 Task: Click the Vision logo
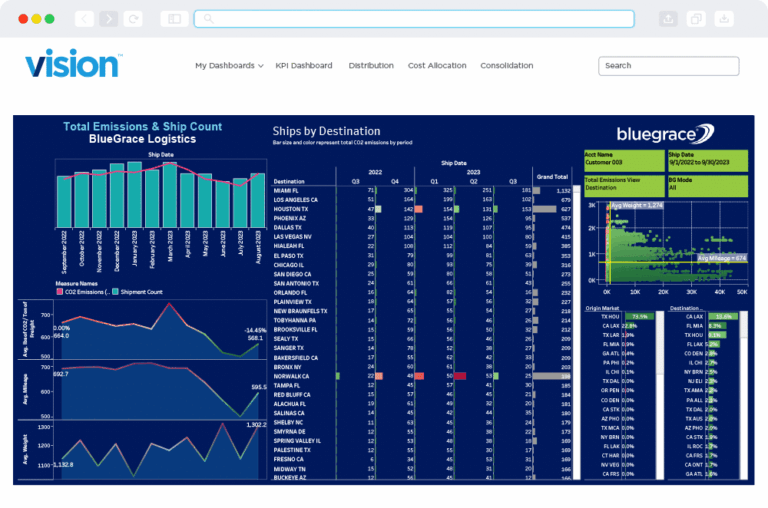tap(73, 64)
